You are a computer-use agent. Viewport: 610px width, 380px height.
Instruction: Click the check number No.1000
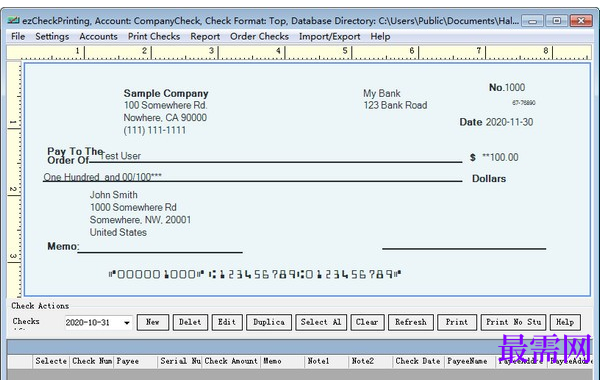pos(507,88)
